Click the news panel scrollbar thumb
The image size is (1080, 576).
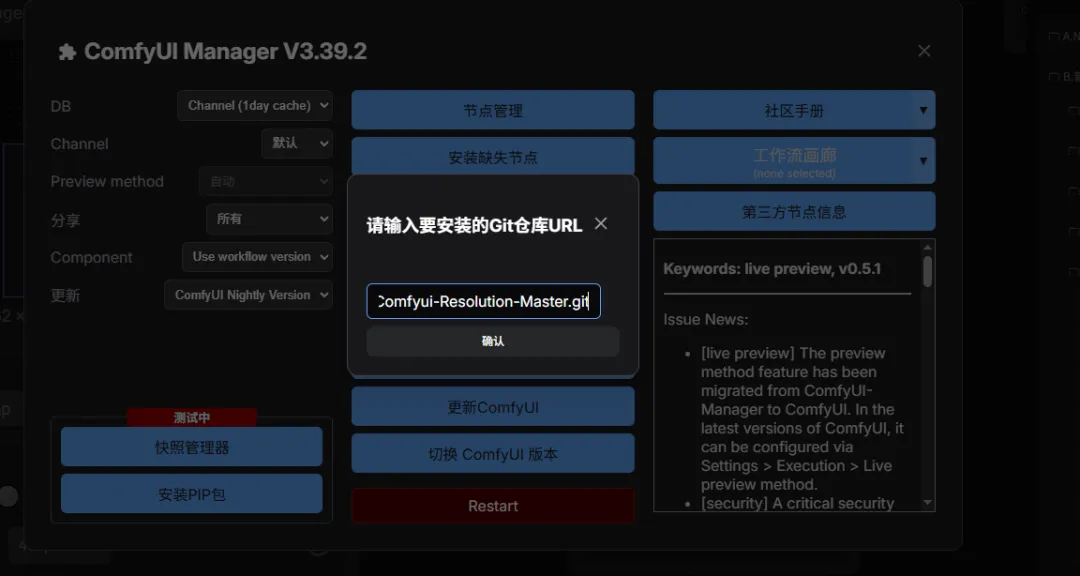(928, 271)
